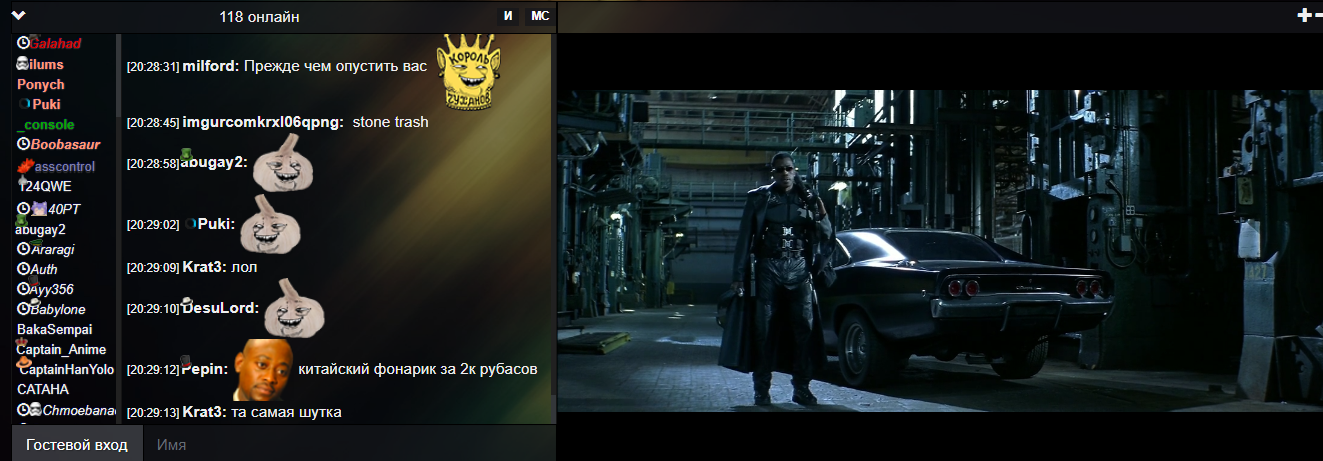Select user Araragi in the user list
Viewport: 1323px width, 461px height.
(52, 249)
